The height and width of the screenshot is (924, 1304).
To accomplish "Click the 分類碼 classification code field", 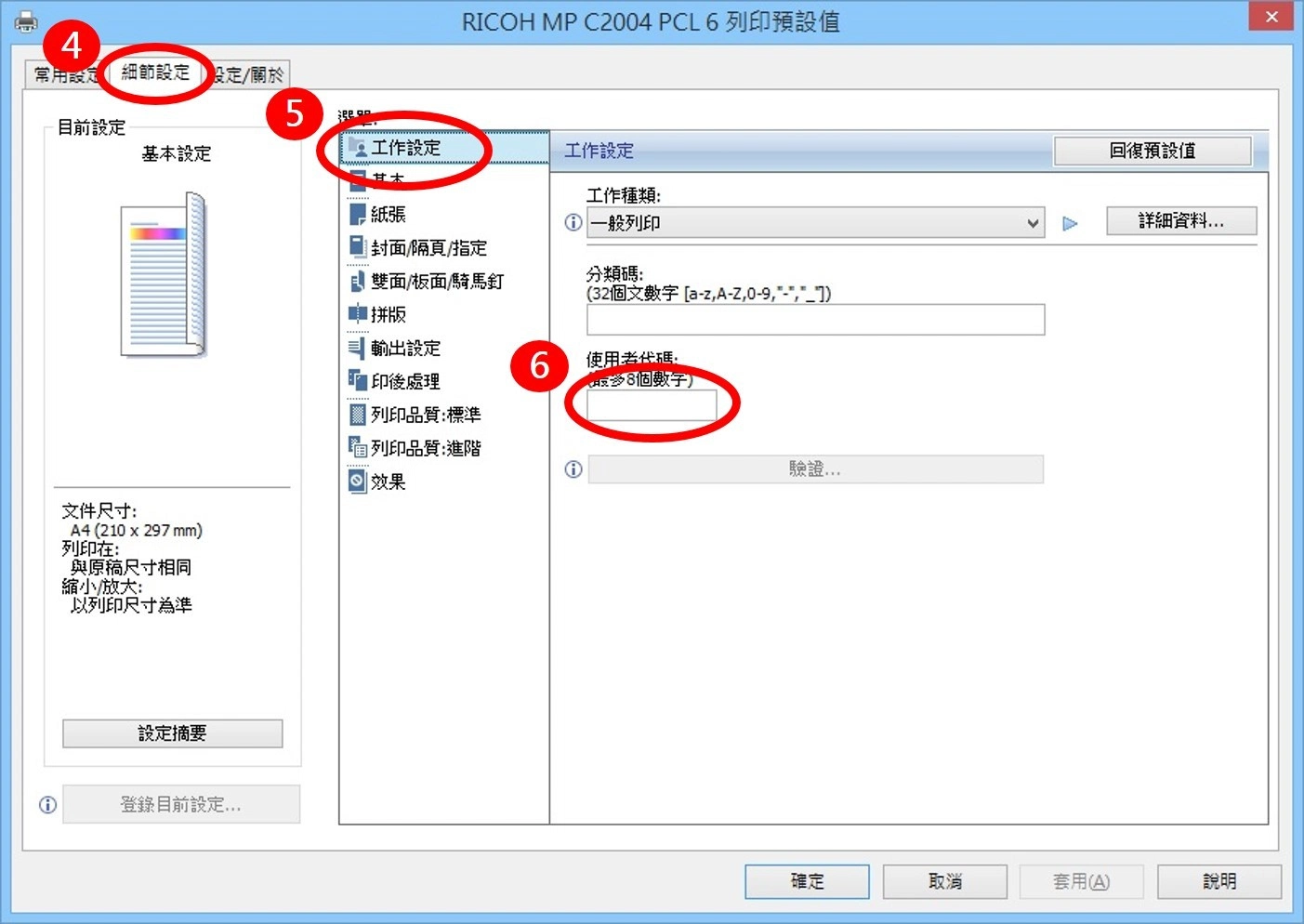I will click(814, 319).
